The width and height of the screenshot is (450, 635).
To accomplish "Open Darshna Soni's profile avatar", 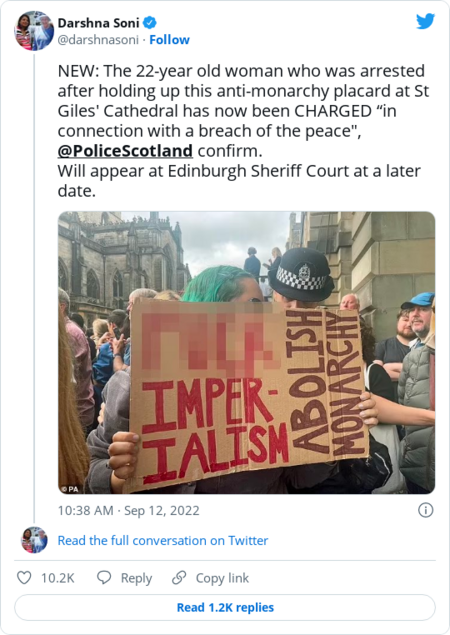I will [34, 31].
